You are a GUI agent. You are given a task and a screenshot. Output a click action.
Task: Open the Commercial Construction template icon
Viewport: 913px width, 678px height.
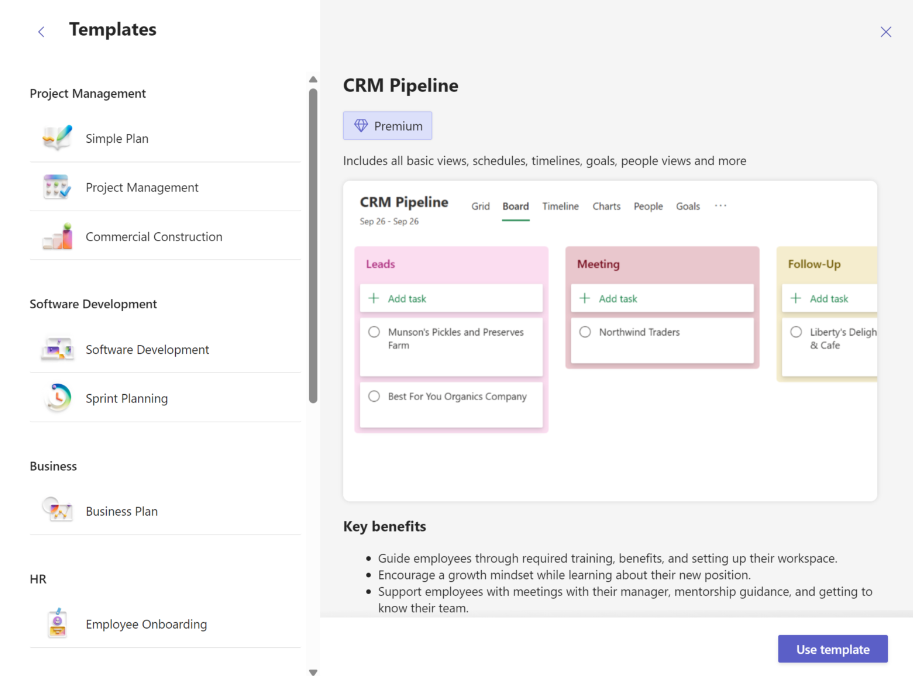click(57, 237)
